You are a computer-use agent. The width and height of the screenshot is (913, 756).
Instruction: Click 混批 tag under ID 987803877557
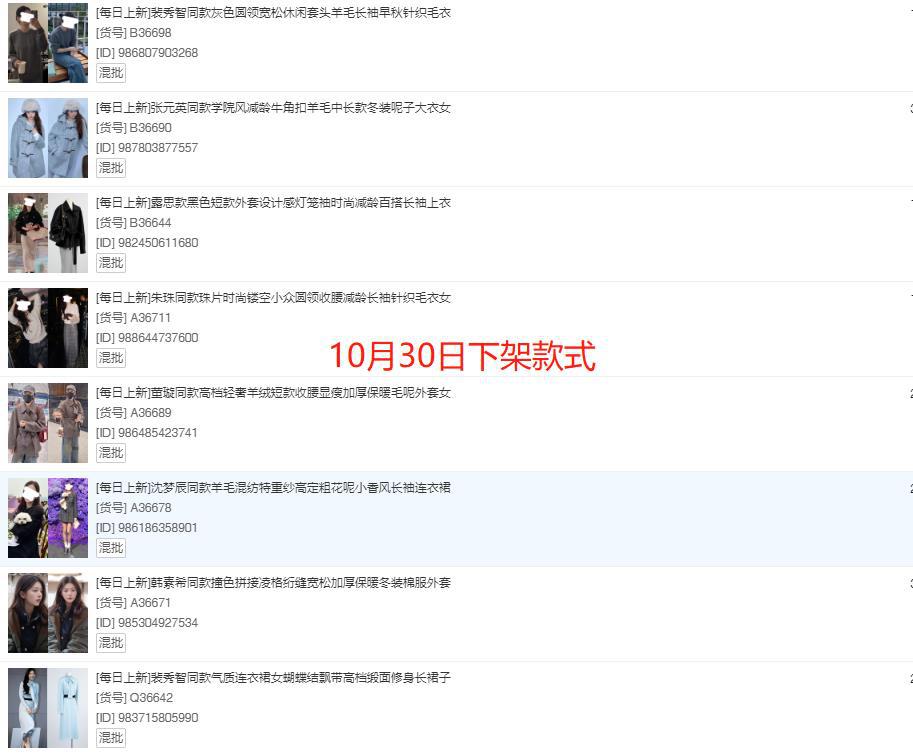tap(111, 168)
